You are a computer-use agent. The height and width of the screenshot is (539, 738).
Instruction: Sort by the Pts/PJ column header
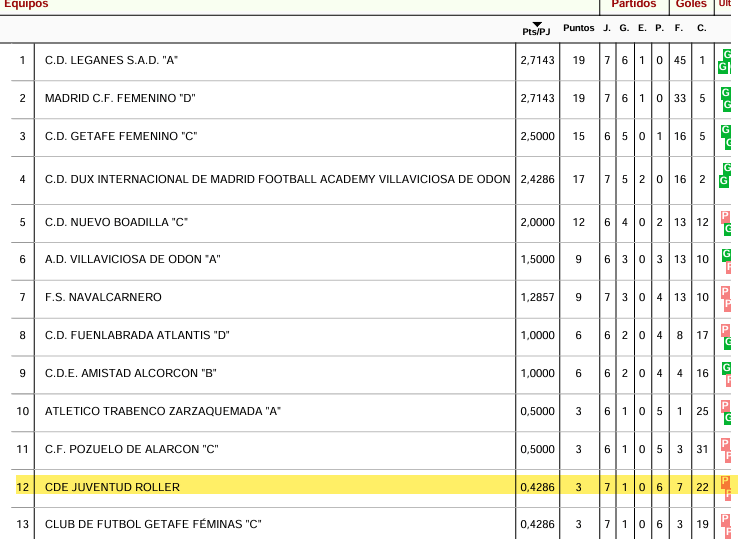tap(536, 32)
